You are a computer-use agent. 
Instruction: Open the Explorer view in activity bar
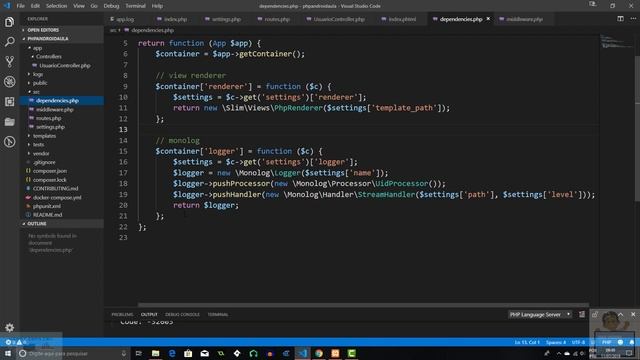tap(9, 22)
